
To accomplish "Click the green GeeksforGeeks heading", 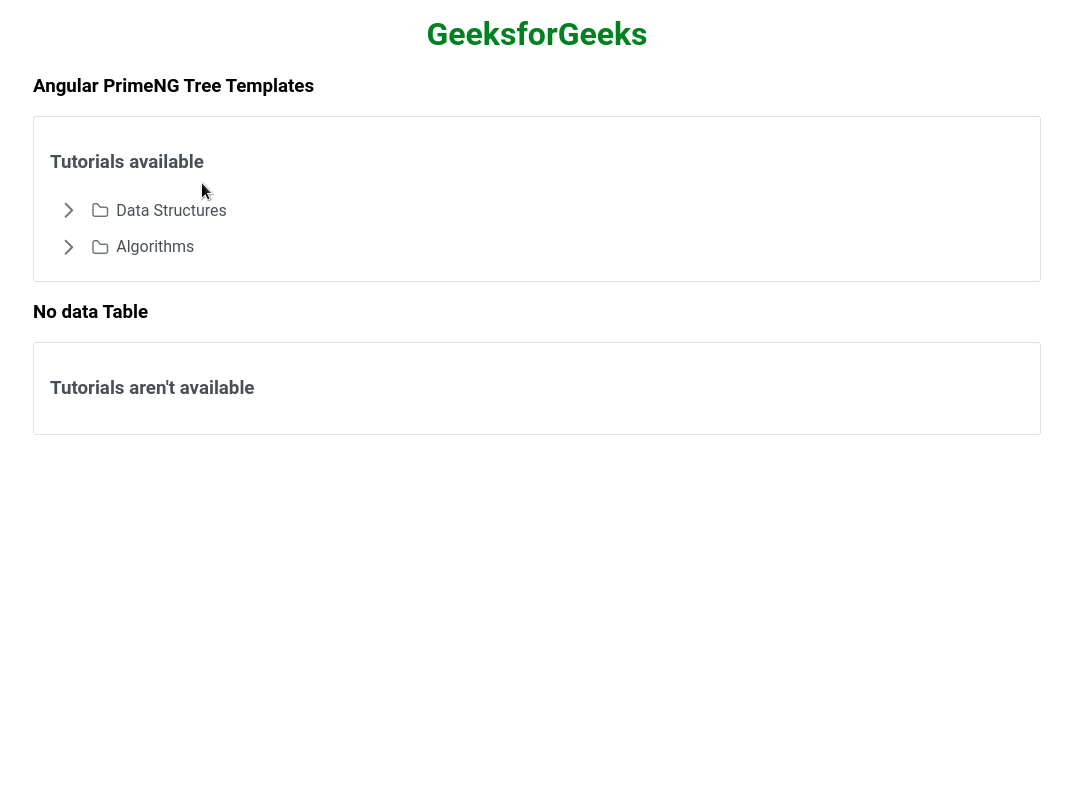I will click(x=536, y=34).
